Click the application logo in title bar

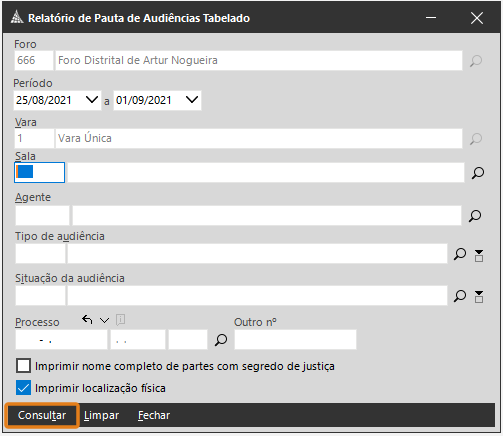point(17,17)
